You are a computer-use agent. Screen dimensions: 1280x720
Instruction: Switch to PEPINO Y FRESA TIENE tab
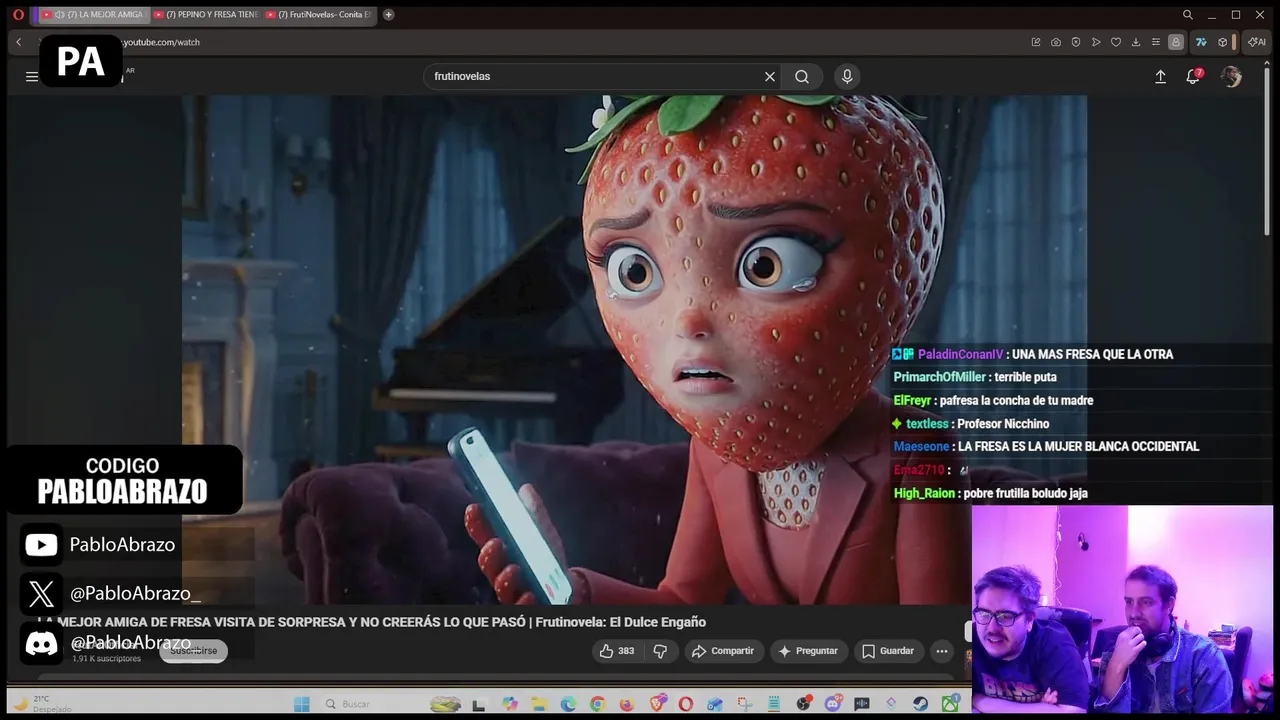pyautogui.click(x=206, y=15)
